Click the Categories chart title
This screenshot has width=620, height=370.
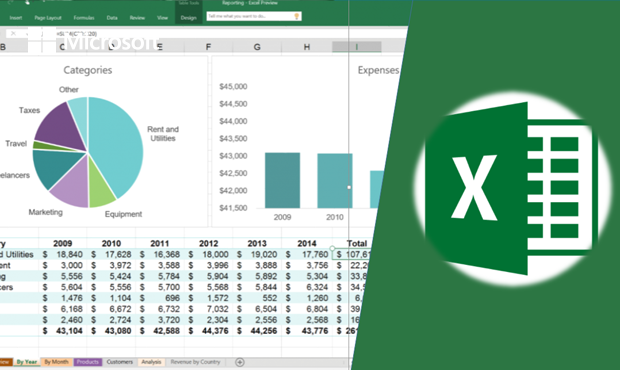pyautogui.click(x=88, y=70)
